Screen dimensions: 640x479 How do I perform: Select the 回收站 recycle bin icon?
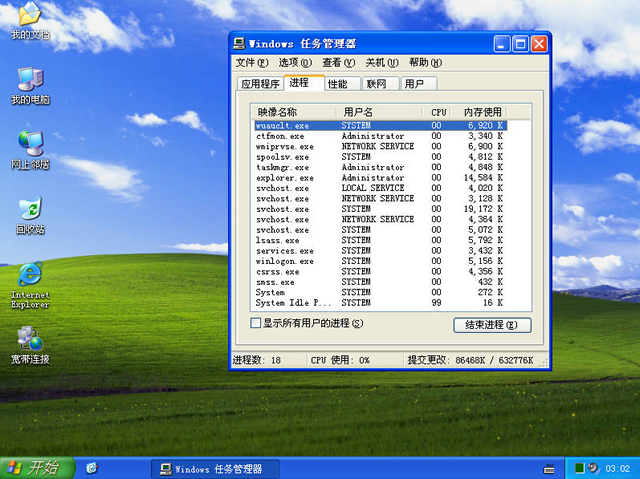click(30, 210)
